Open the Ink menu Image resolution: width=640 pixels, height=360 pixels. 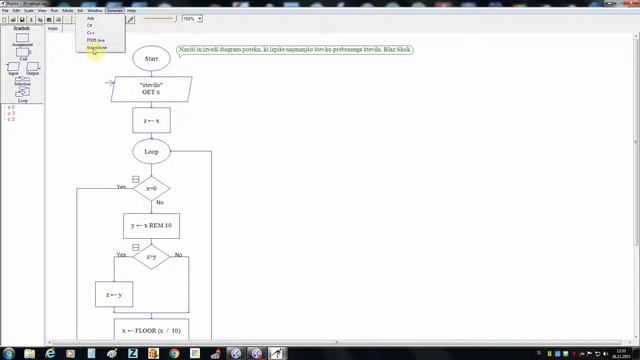point(80,11)
